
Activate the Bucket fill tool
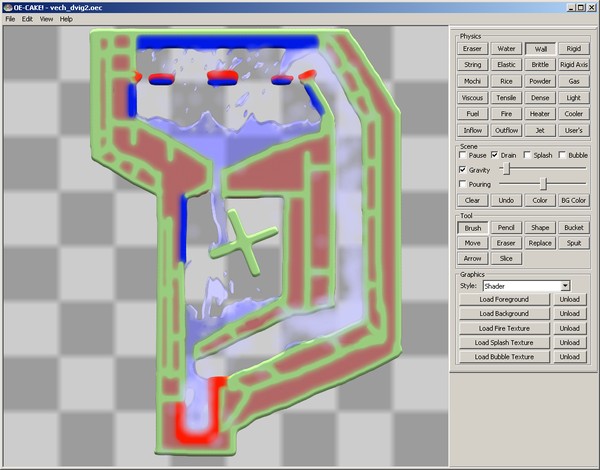click(x=573, y=228)
